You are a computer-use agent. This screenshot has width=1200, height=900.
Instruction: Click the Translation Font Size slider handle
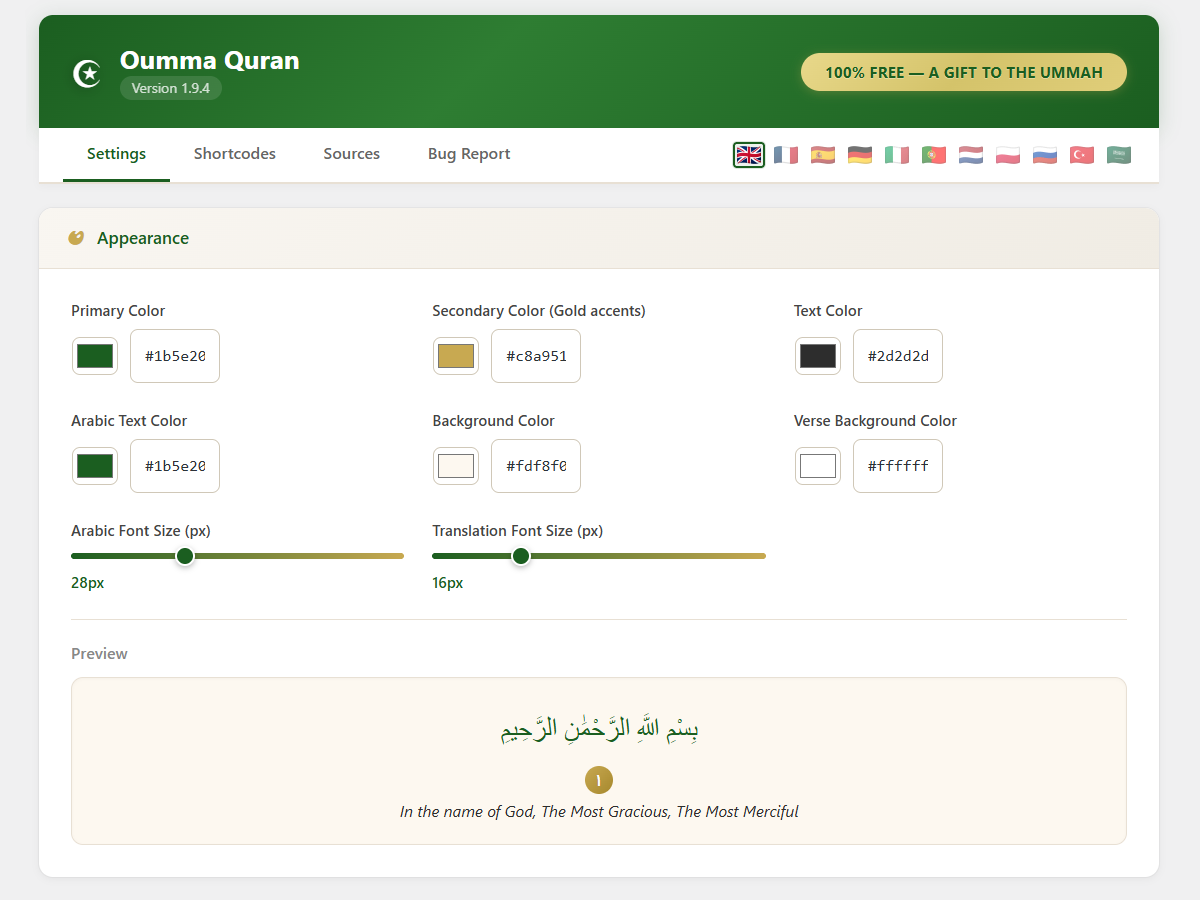(521, 556)
